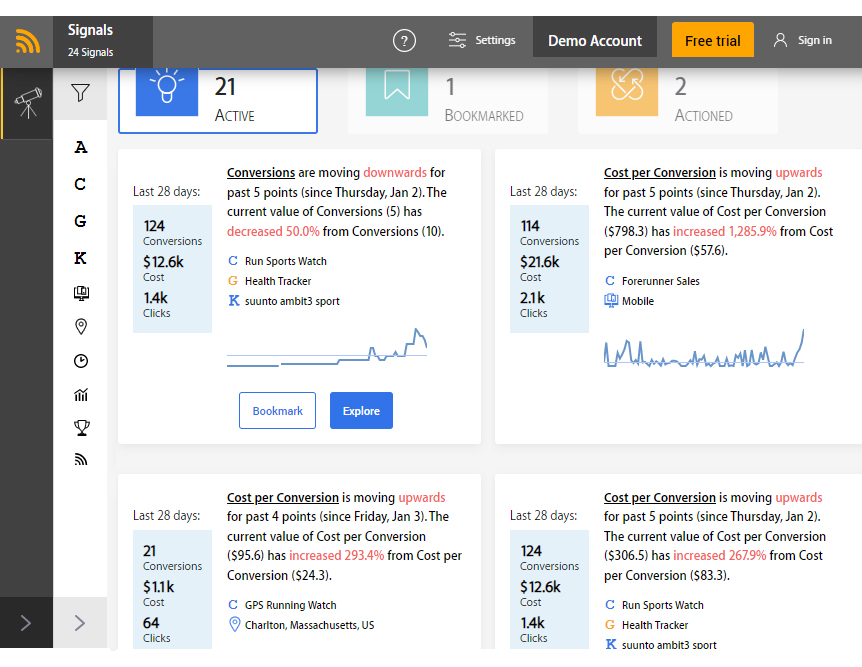Click '64 Clicks' stat
862x667 pixels.
pyautogui.click(x=156, y=630)
